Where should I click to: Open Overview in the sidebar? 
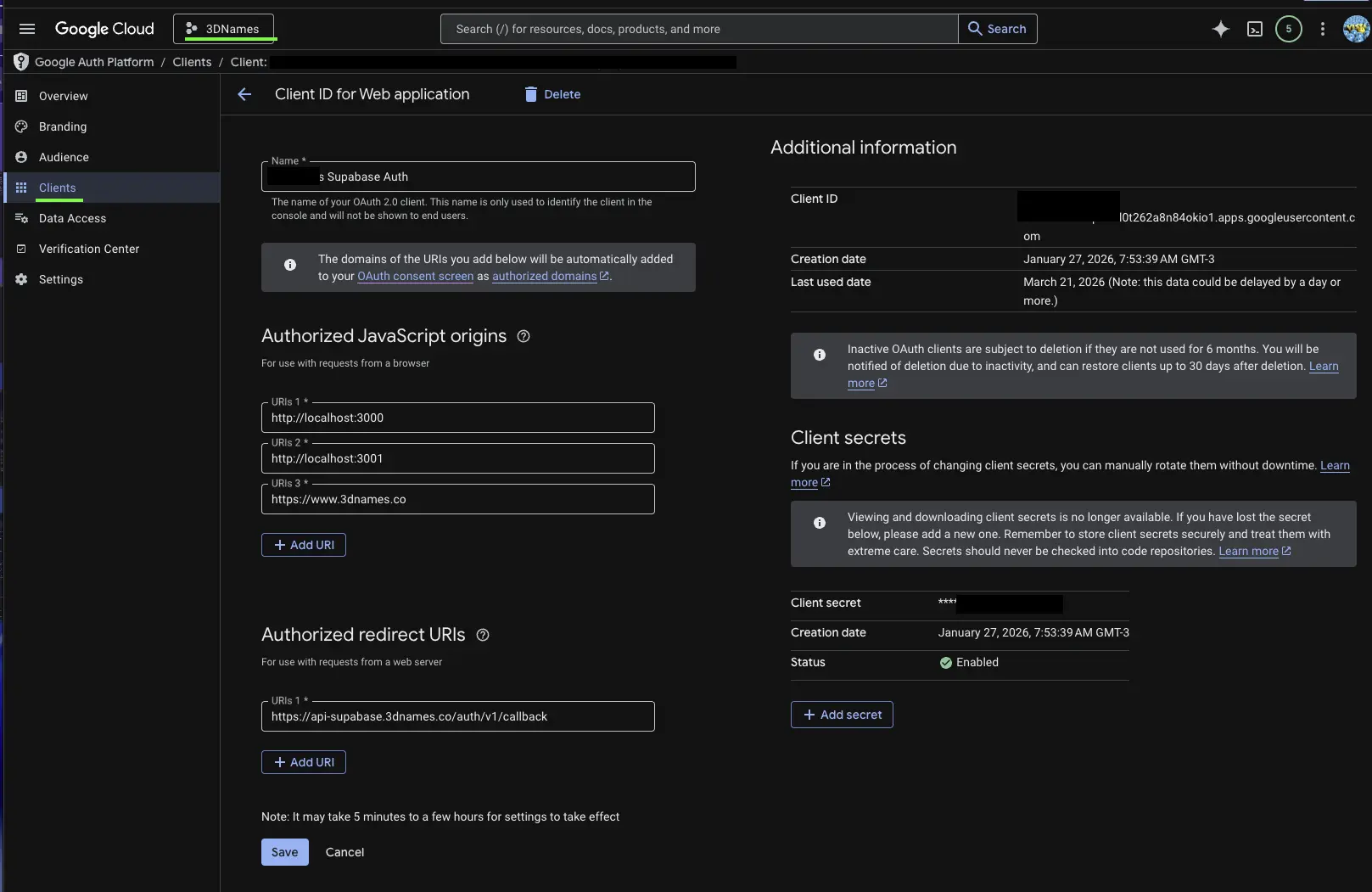[112, 96]
